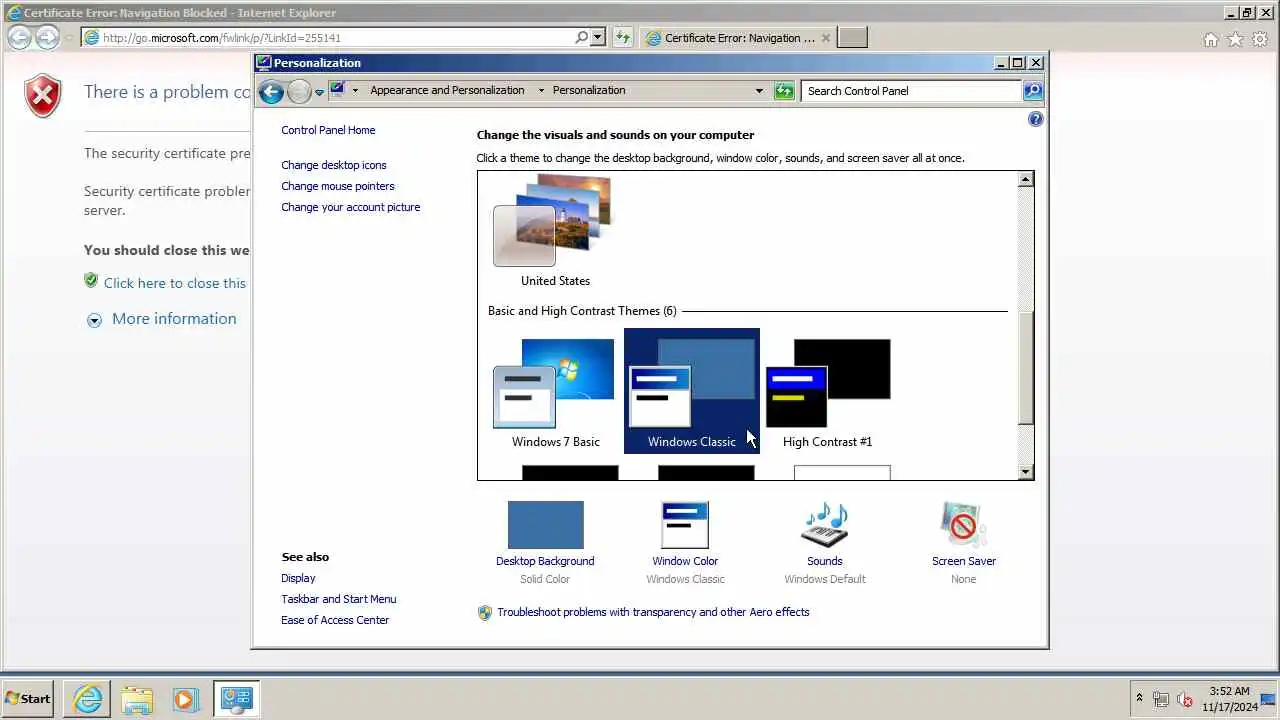Open the Sounds settings icon

[825, 525]
